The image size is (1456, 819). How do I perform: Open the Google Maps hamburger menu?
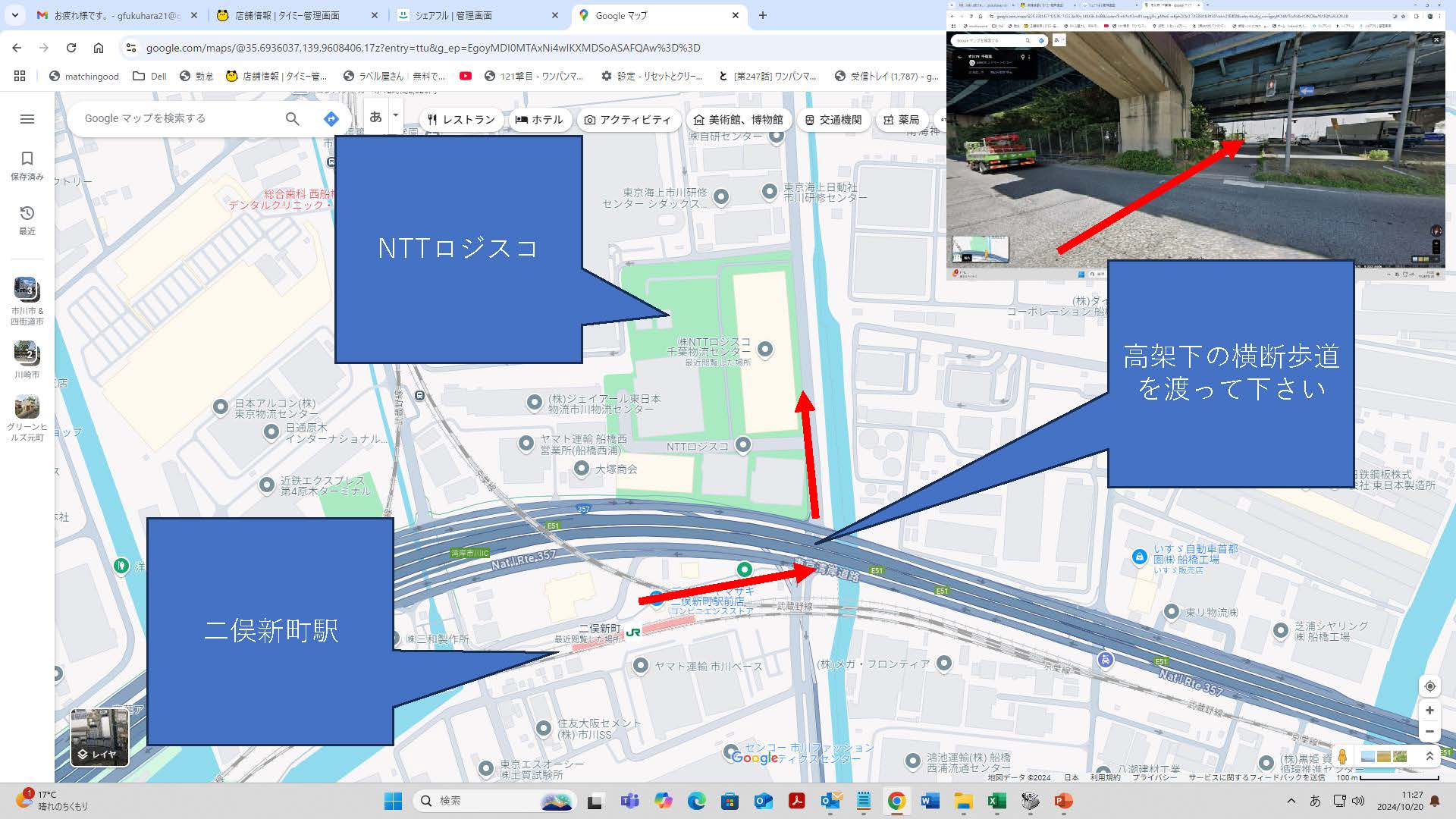(27, 119)
